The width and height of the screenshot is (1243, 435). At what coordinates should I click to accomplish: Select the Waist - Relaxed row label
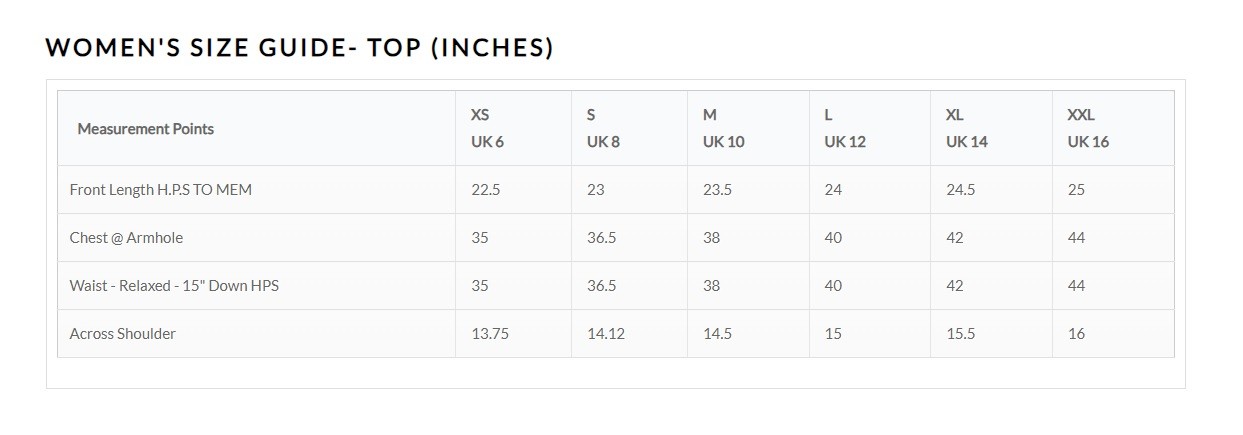174,285
